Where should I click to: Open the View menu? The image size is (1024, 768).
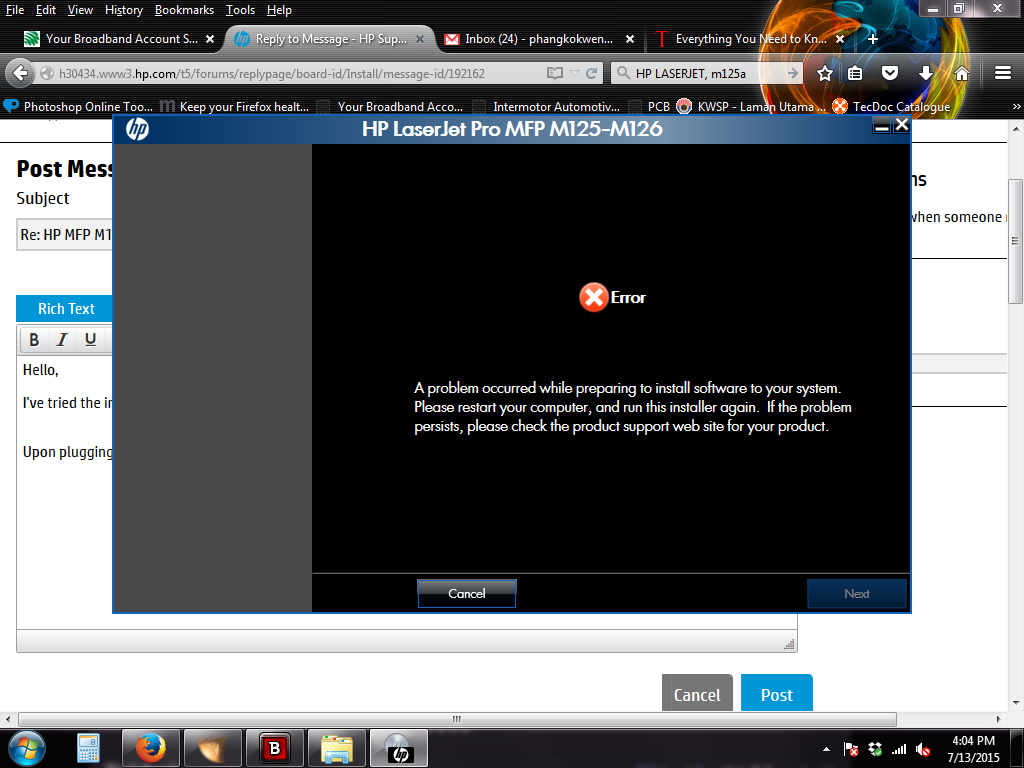click(80, 10)
